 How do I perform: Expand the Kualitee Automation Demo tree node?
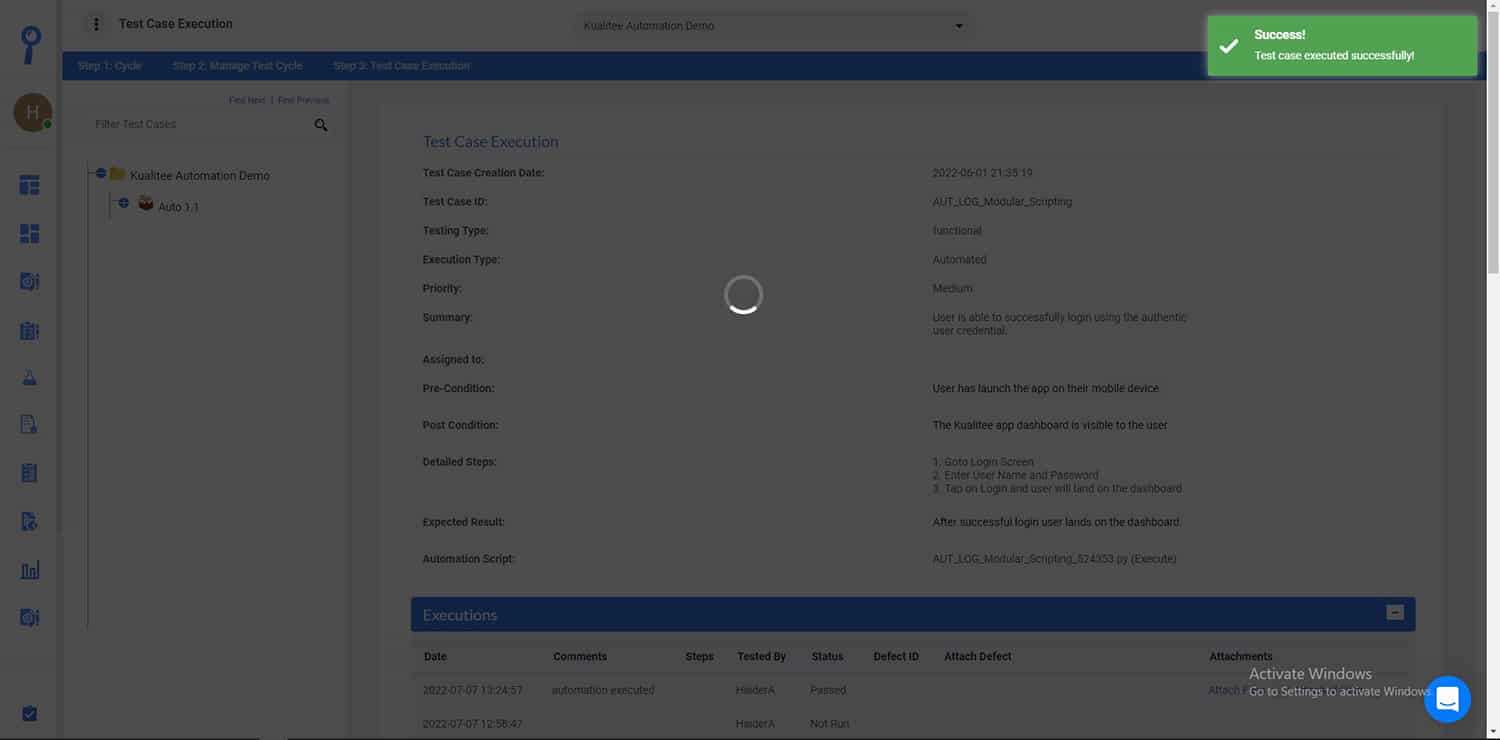(x=100, y=172)
